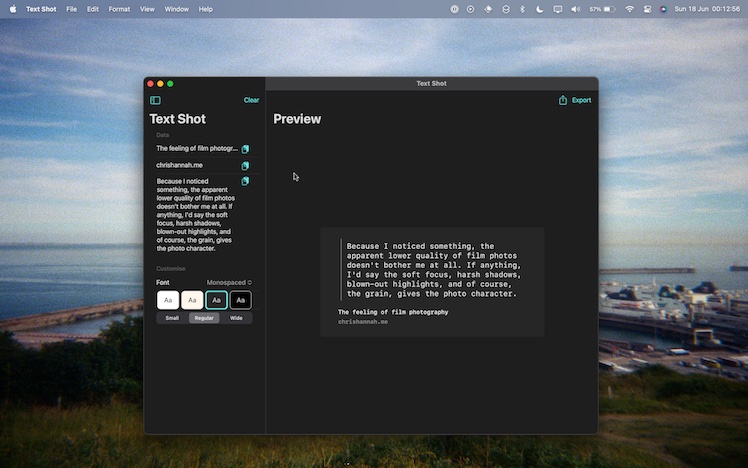Select the Regular width option
Screen dimensions: 748x468
(x=204, y=318)
